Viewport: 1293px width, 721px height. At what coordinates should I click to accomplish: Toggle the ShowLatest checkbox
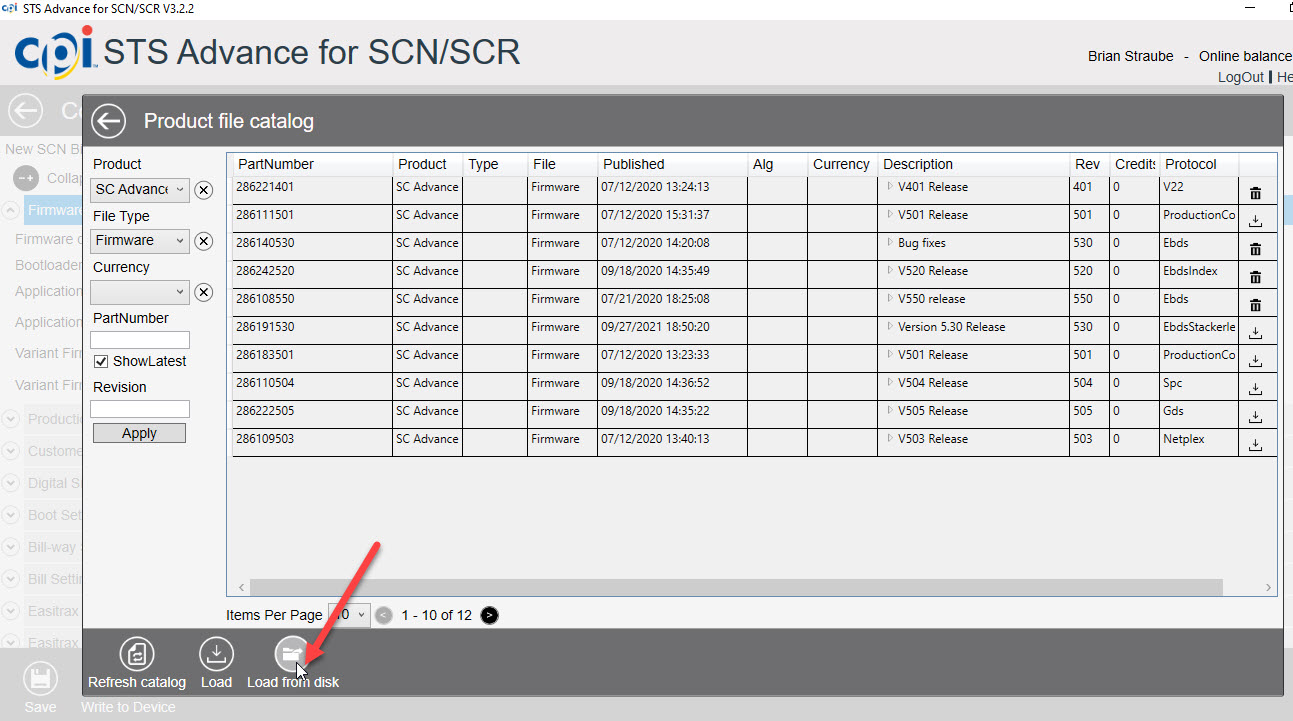point(101,361)
